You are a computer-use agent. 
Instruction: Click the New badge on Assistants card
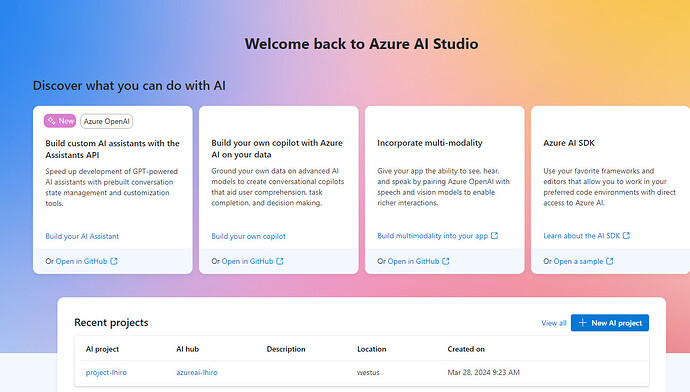pos(60,121)
